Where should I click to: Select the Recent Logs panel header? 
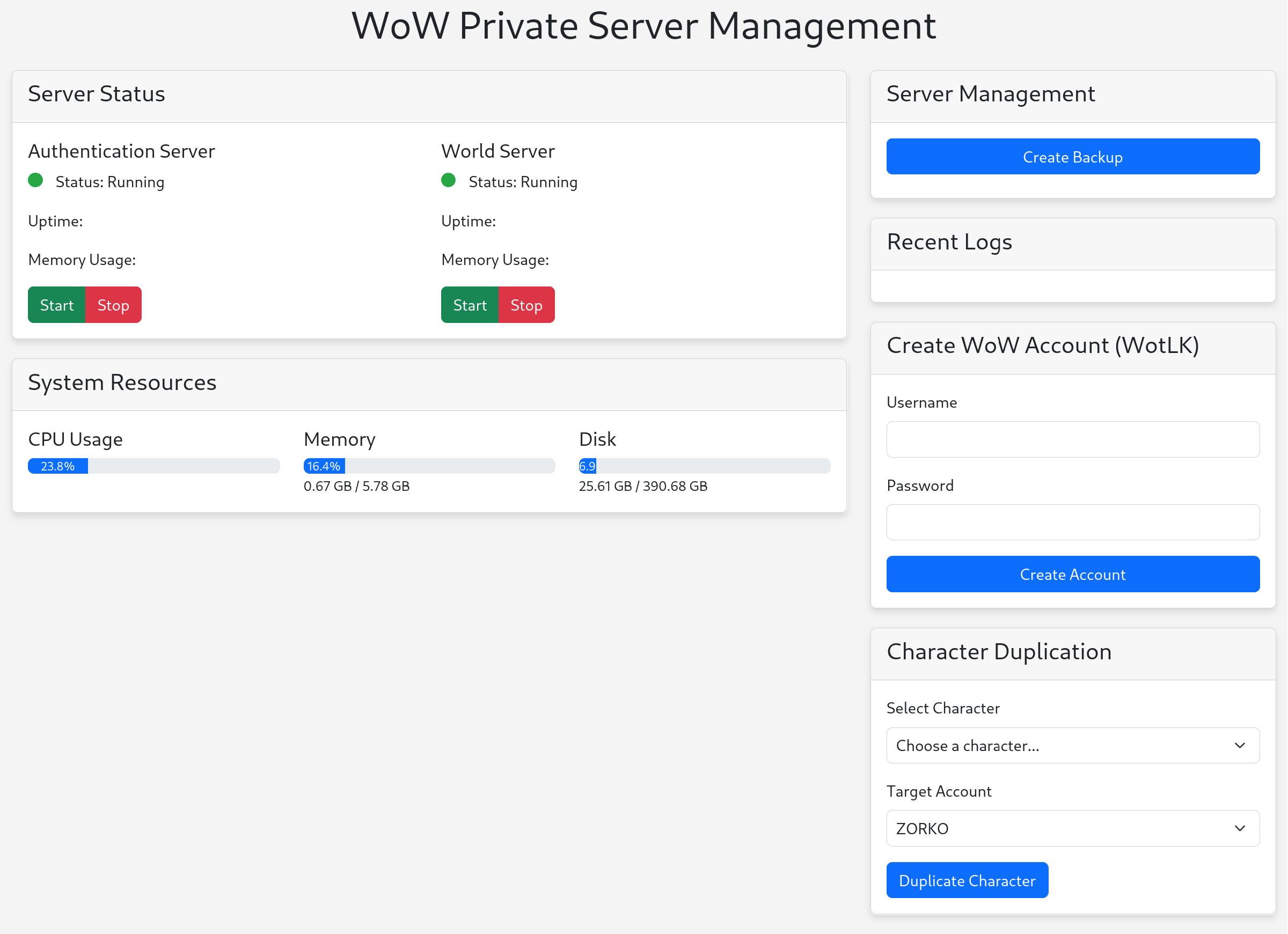click(1072, 242)
